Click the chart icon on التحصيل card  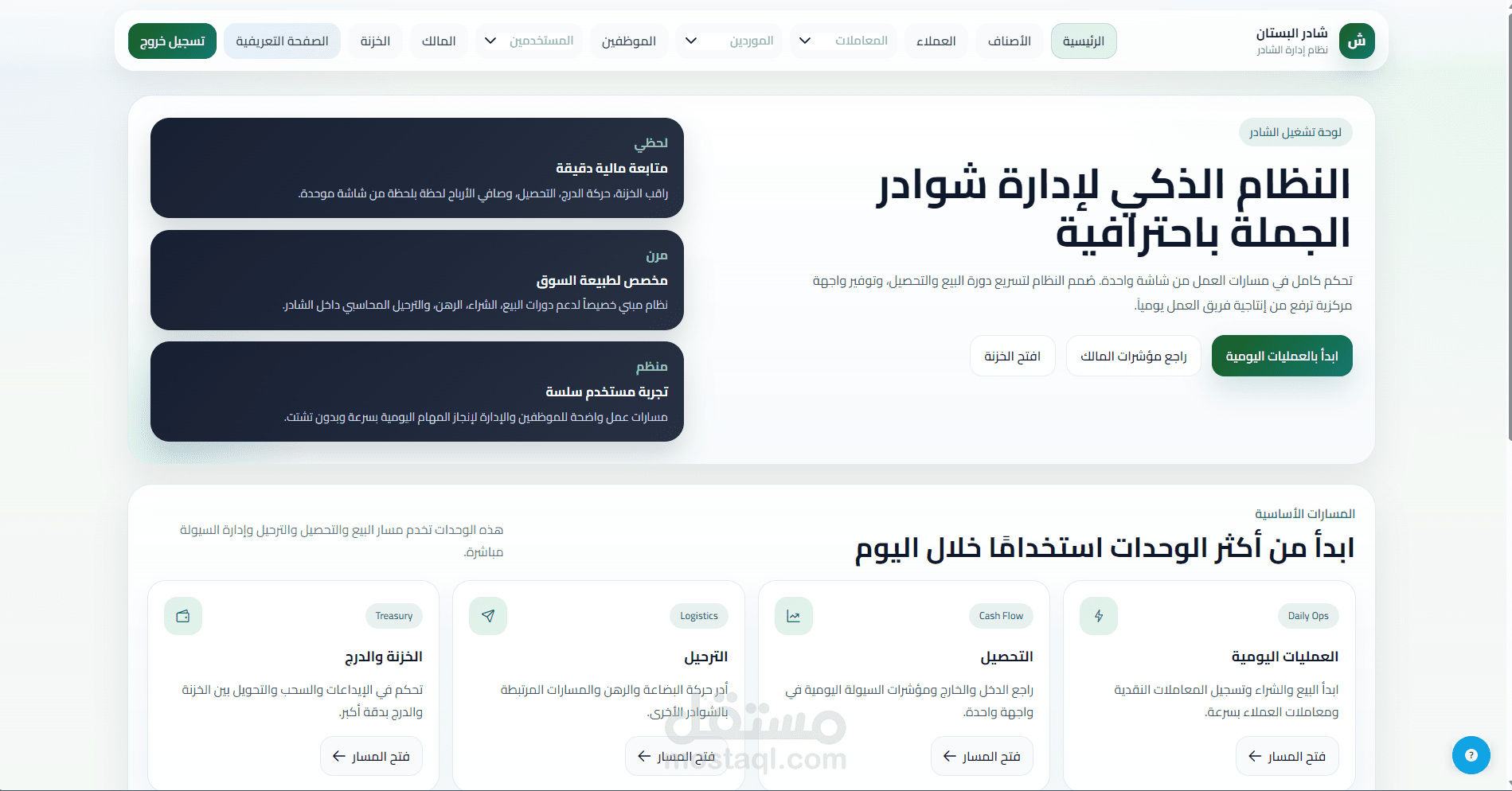[x=794, y=616]
